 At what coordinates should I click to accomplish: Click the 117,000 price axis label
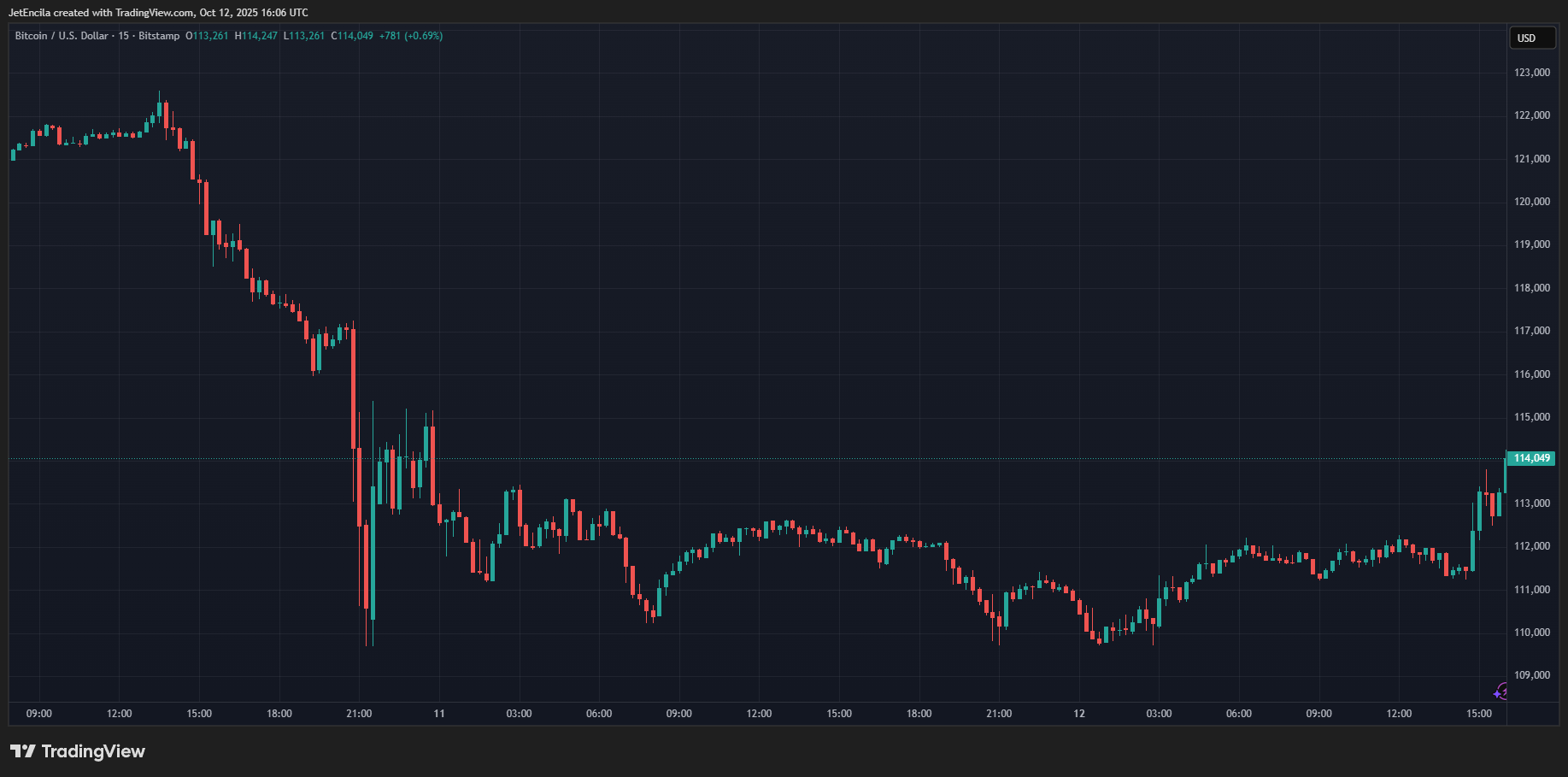(x=1532, y=331)
